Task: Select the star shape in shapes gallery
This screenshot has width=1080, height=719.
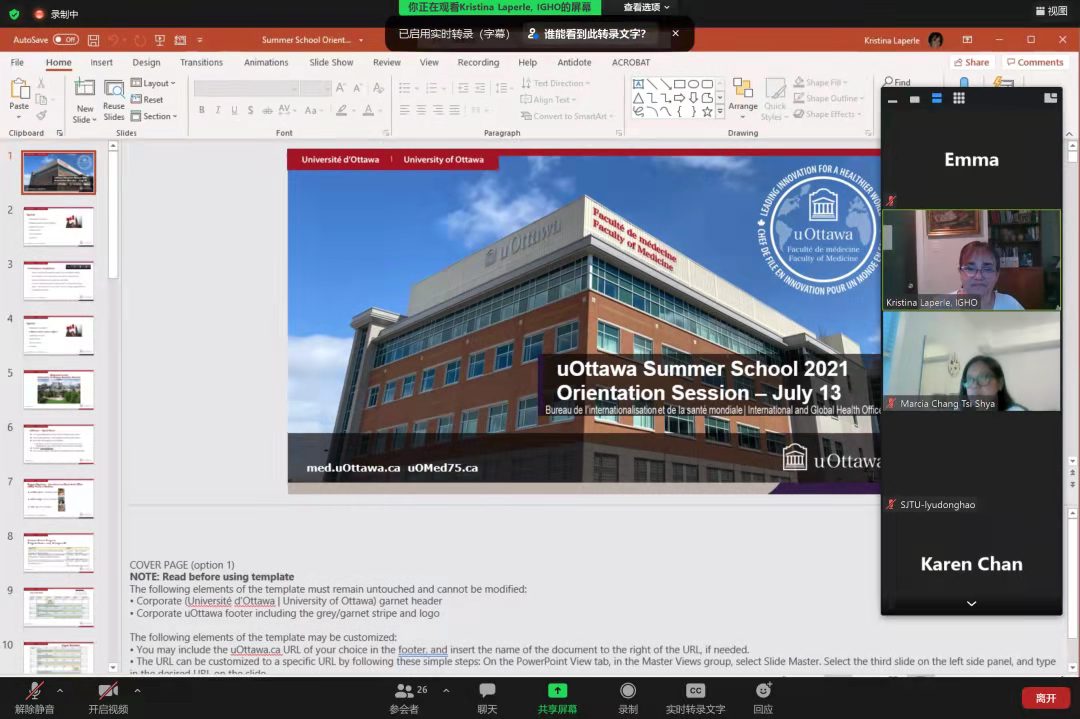Action: [x=707, y=111]
